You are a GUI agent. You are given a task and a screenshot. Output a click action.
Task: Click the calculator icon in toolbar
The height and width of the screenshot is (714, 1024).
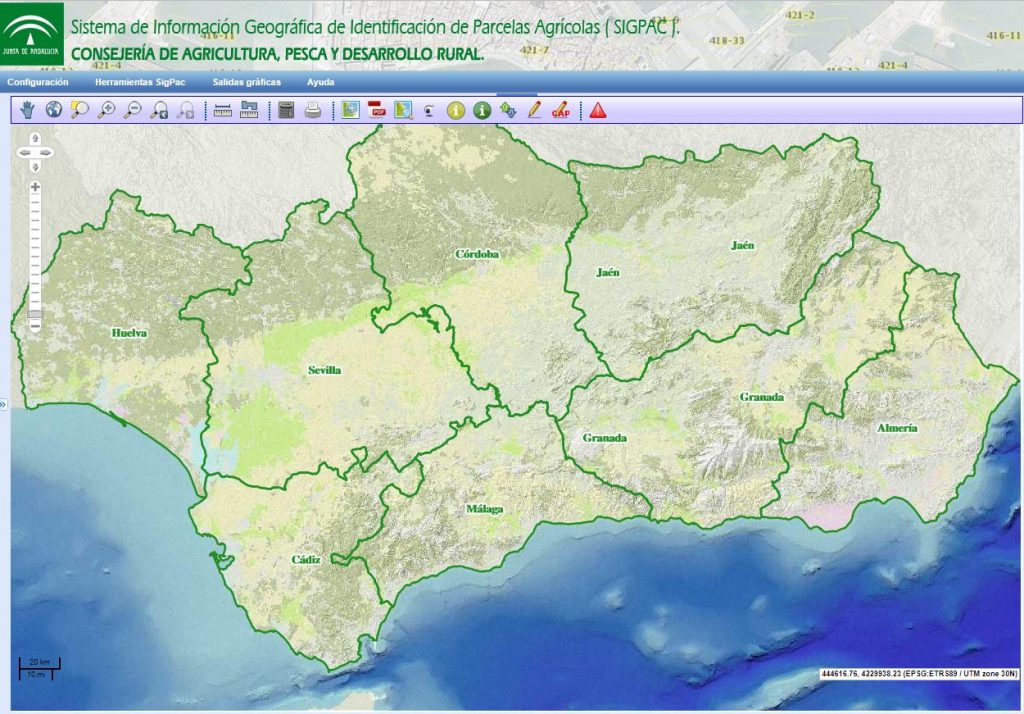(287, 110)
